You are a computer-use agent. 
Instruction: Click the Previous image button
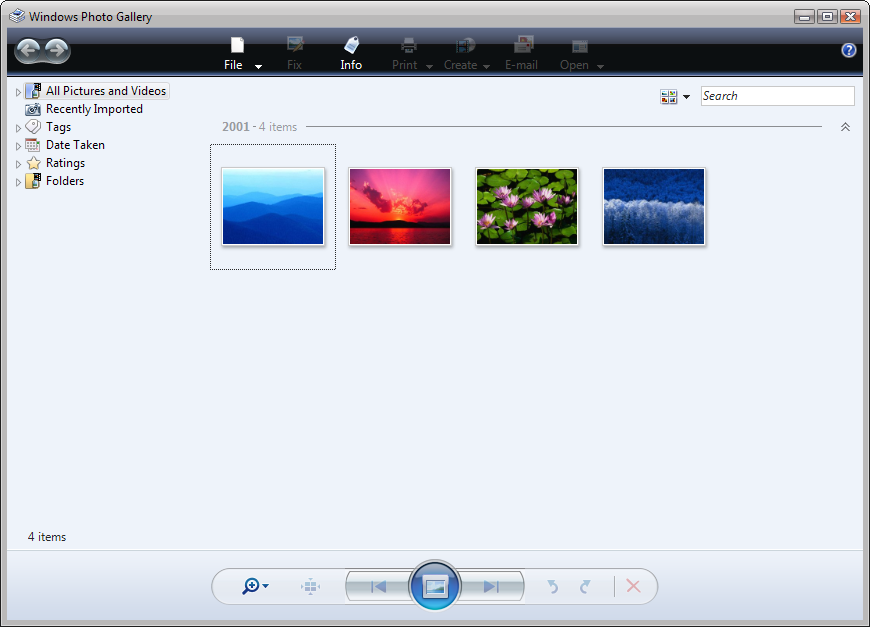[x=378, y=586]
